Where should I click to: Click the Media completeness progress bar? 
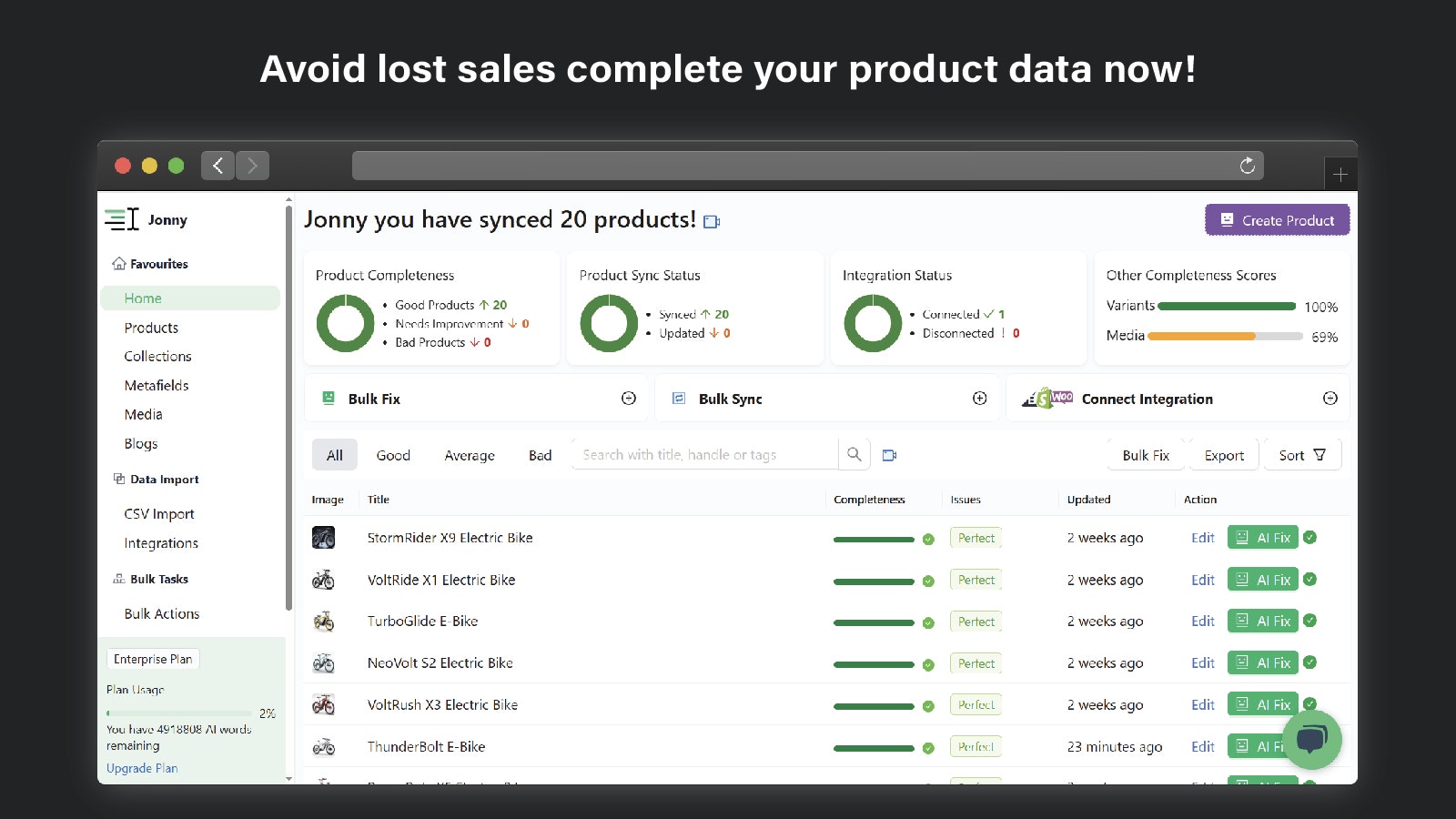click(x=1225, y=337)
